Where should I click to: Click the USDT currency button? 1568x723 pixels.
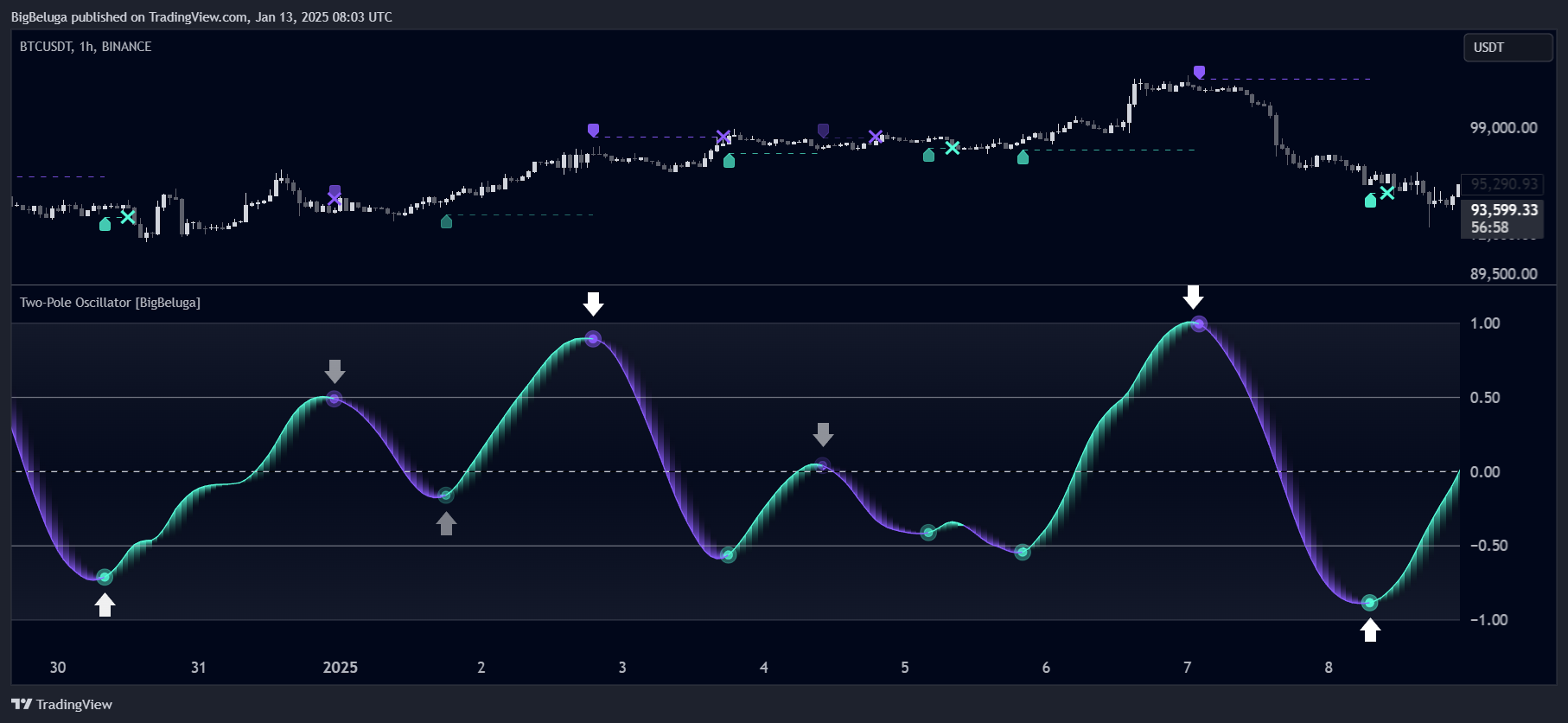pos(1507,48)
